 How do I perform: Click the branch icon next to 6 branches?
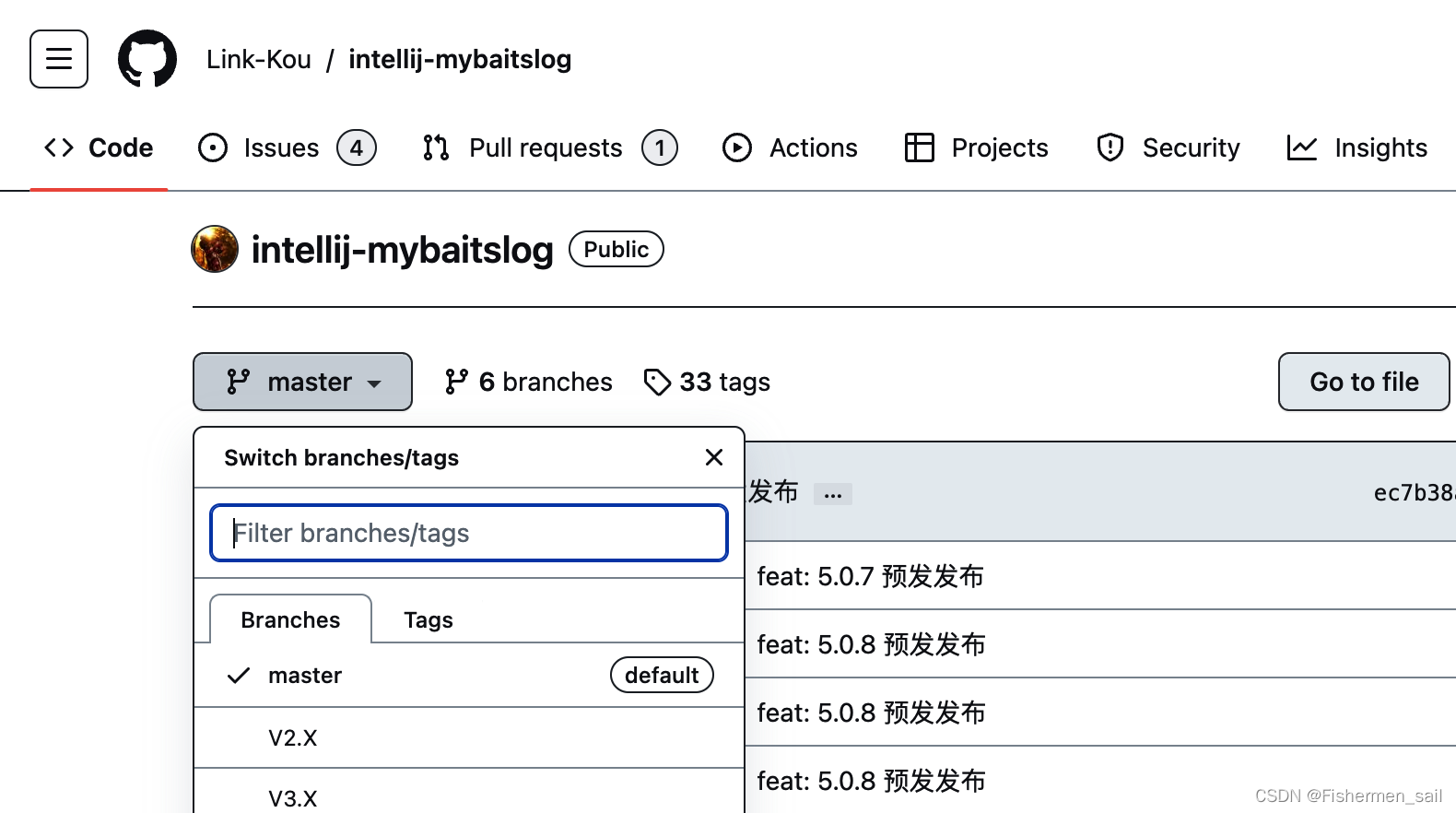click(x=456, y=382)
